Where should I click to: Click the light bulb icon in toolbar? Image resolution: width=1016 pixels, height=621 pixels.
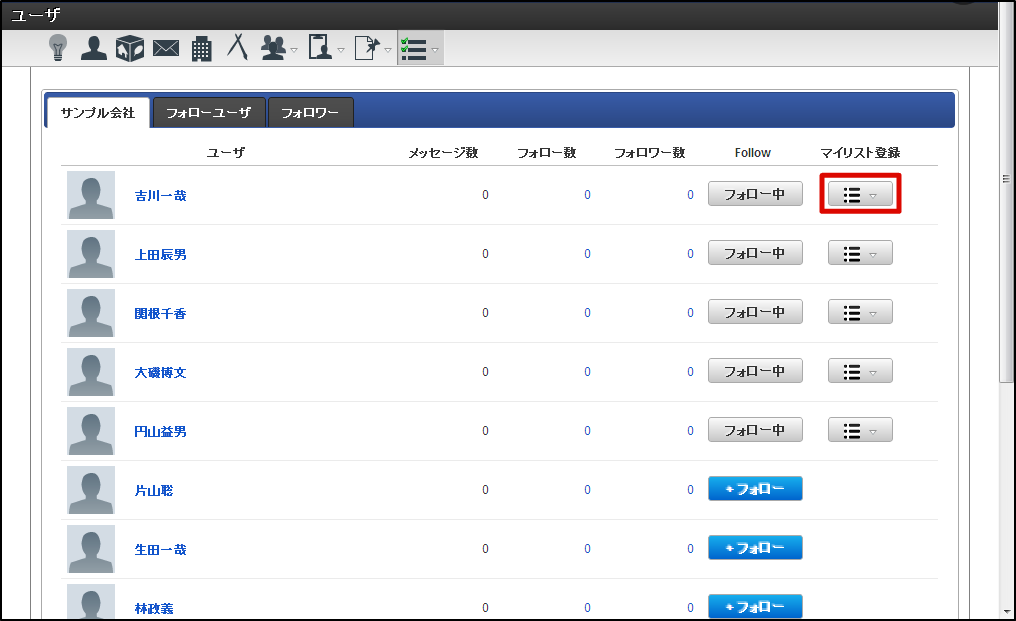[x=58, y=48]
